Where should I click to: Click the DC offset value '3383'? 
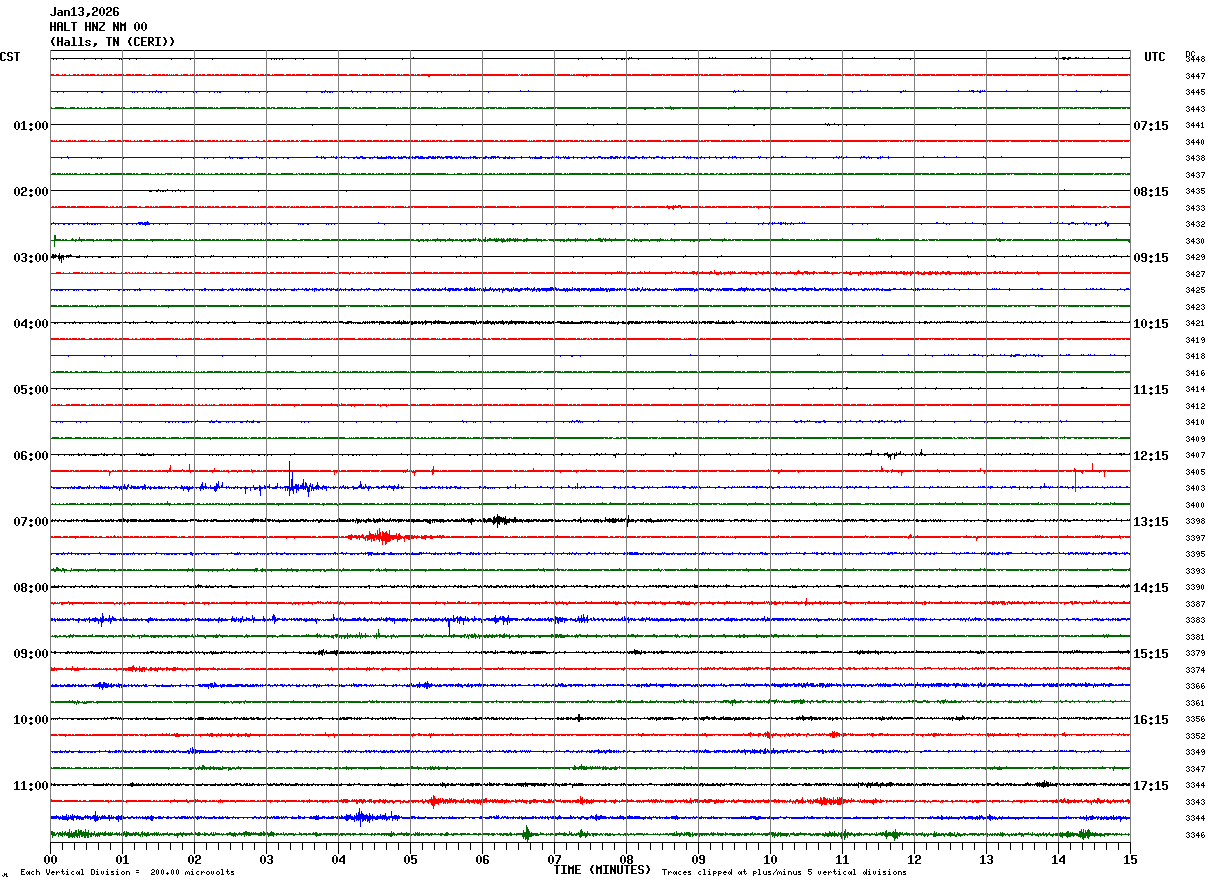click(1195, 621)
